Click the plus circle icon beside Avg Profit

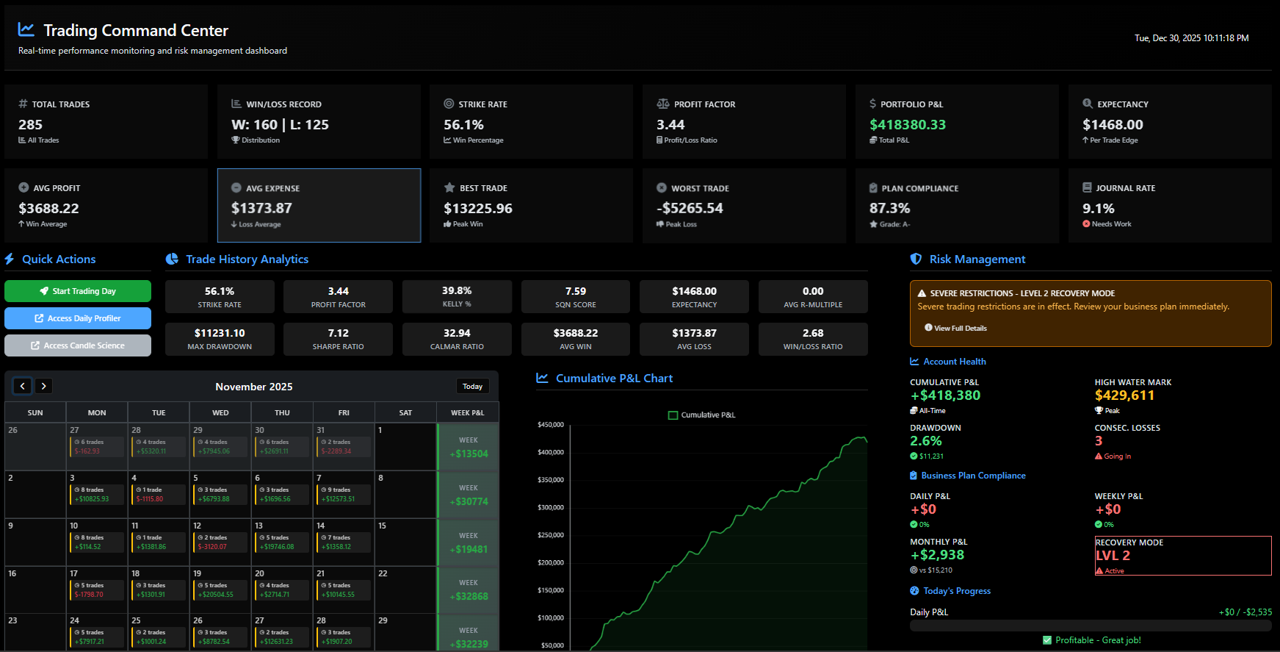(23, 188)
